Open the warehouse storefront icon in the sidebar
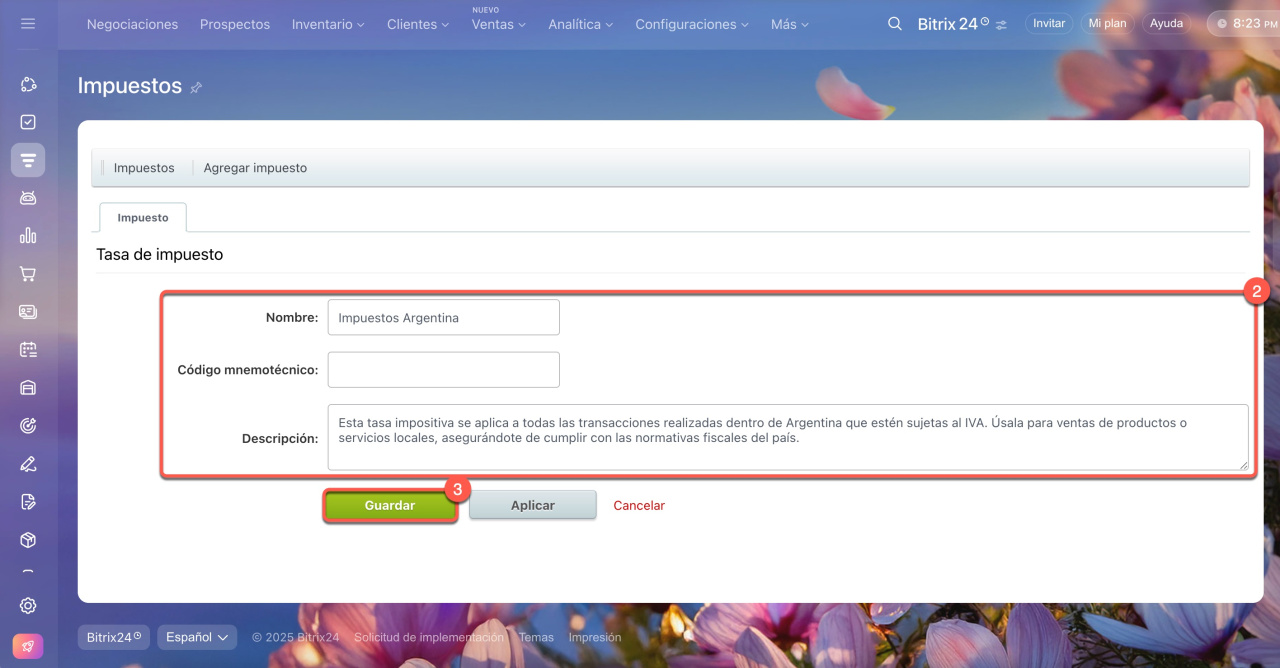The height and width of the screenshot is (668, 1280). tap(28, 388)
